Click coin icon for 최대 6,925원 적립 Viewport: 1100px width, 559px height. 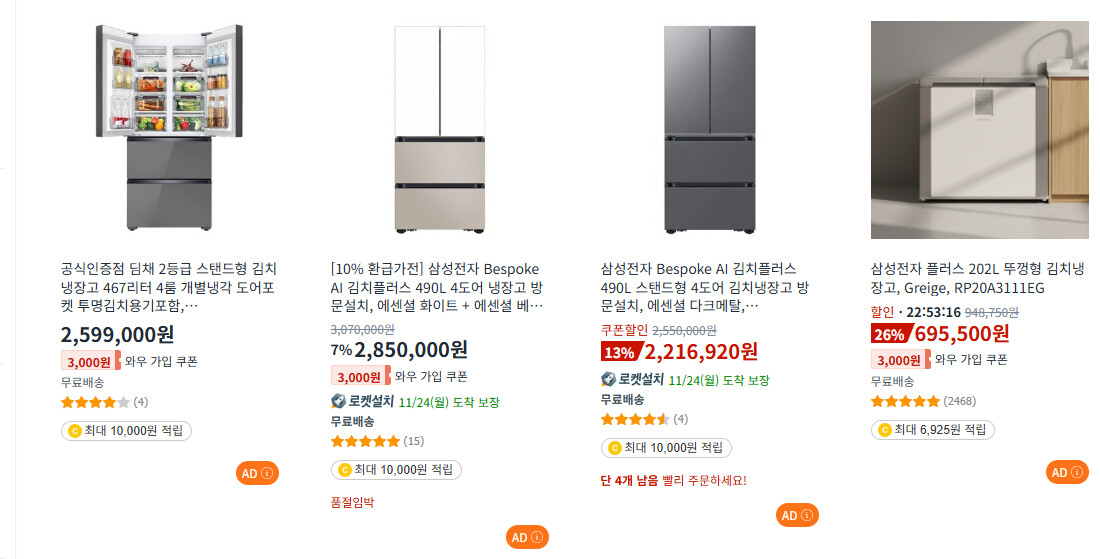[884, 430]
